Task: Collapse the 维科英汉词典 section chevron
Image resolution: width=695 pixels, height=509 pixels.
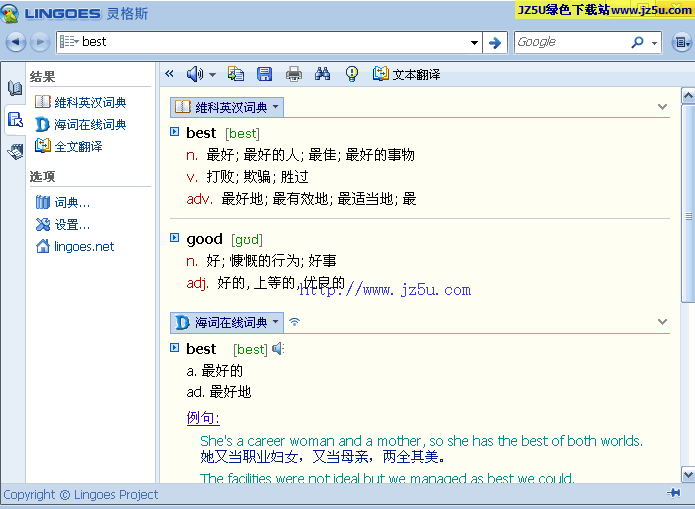Action: tap(662, 107)
